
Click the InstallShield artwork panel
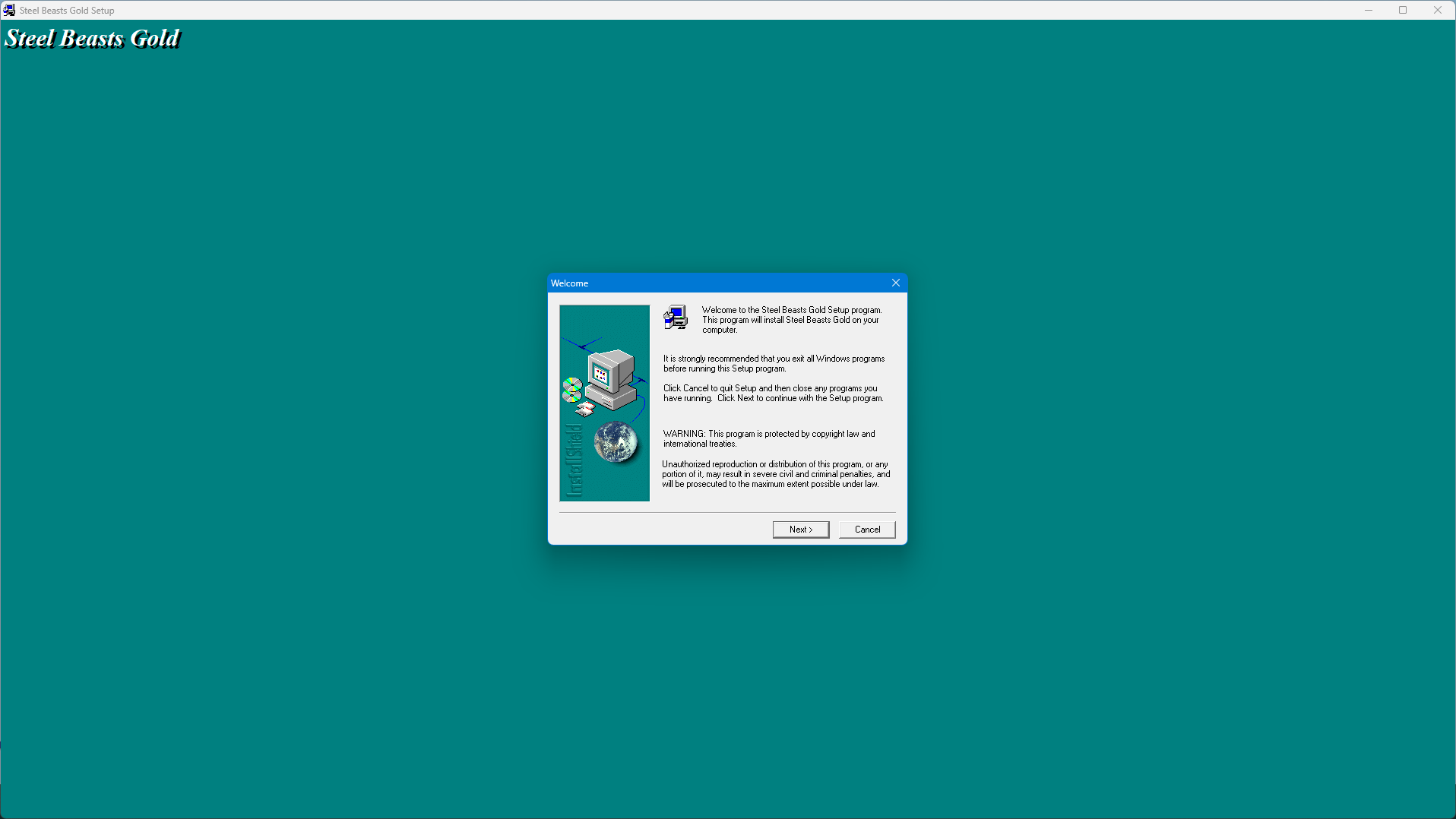coord(605,403)
